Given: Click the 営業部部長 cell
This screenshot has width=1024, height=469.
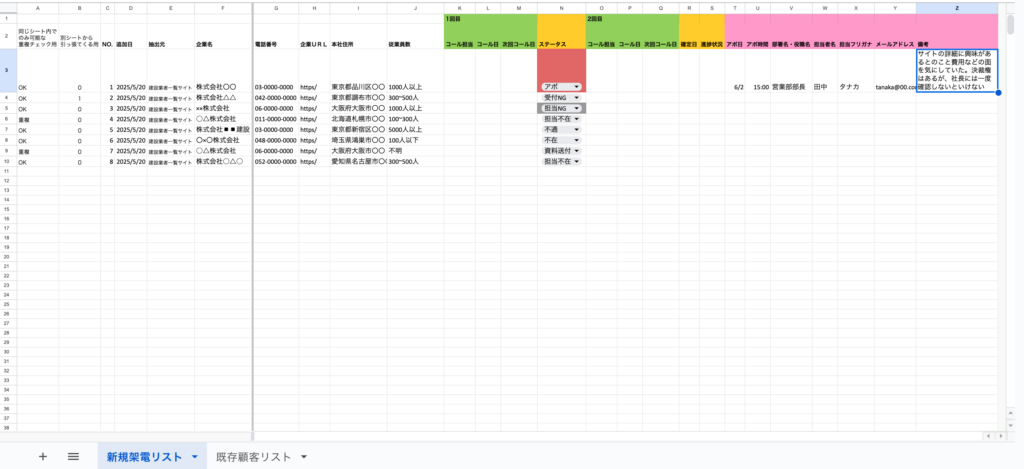Looking at the screenshot, I should tap(789, 87).
